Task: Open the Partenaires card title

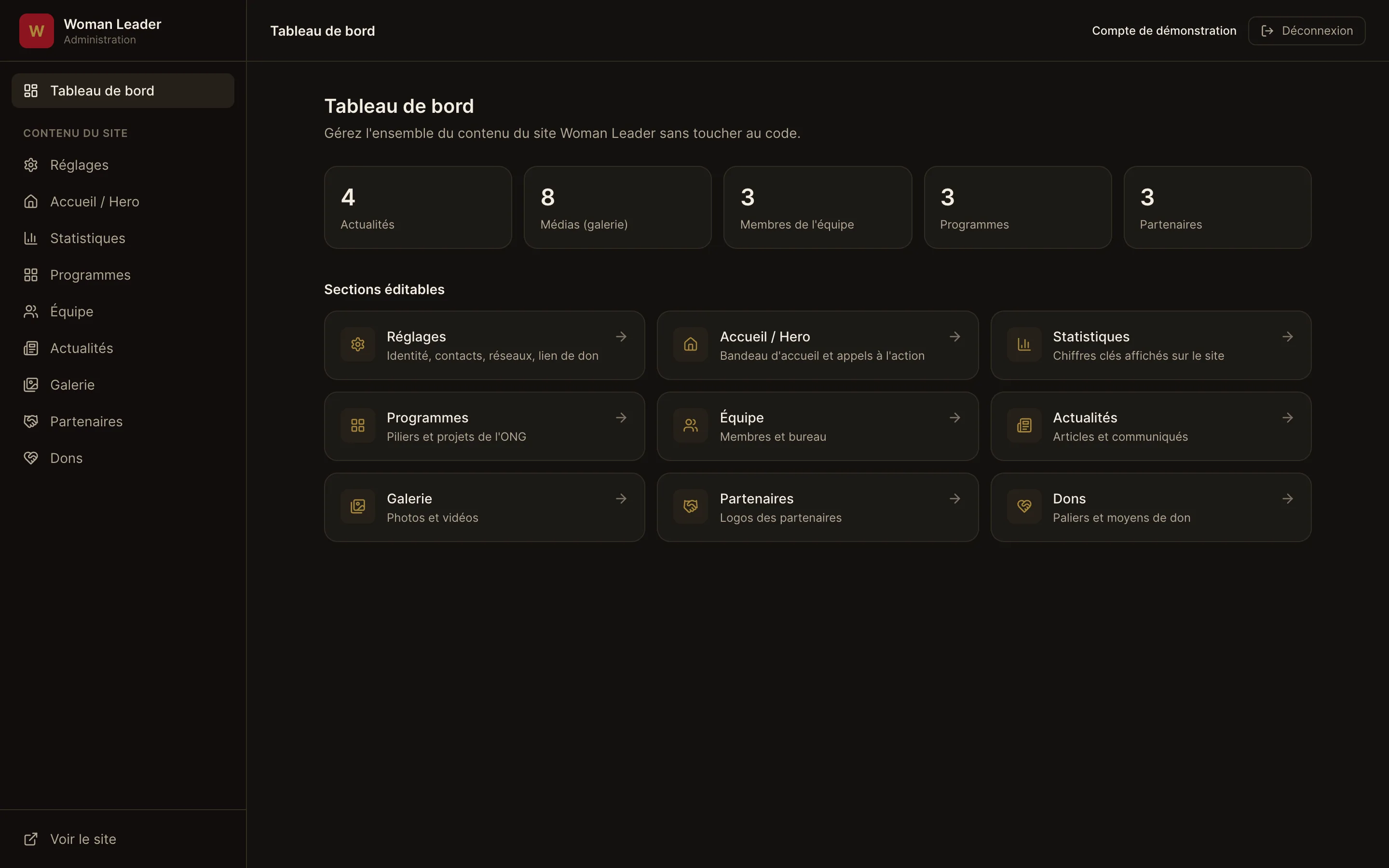Action: coord(757,498)
